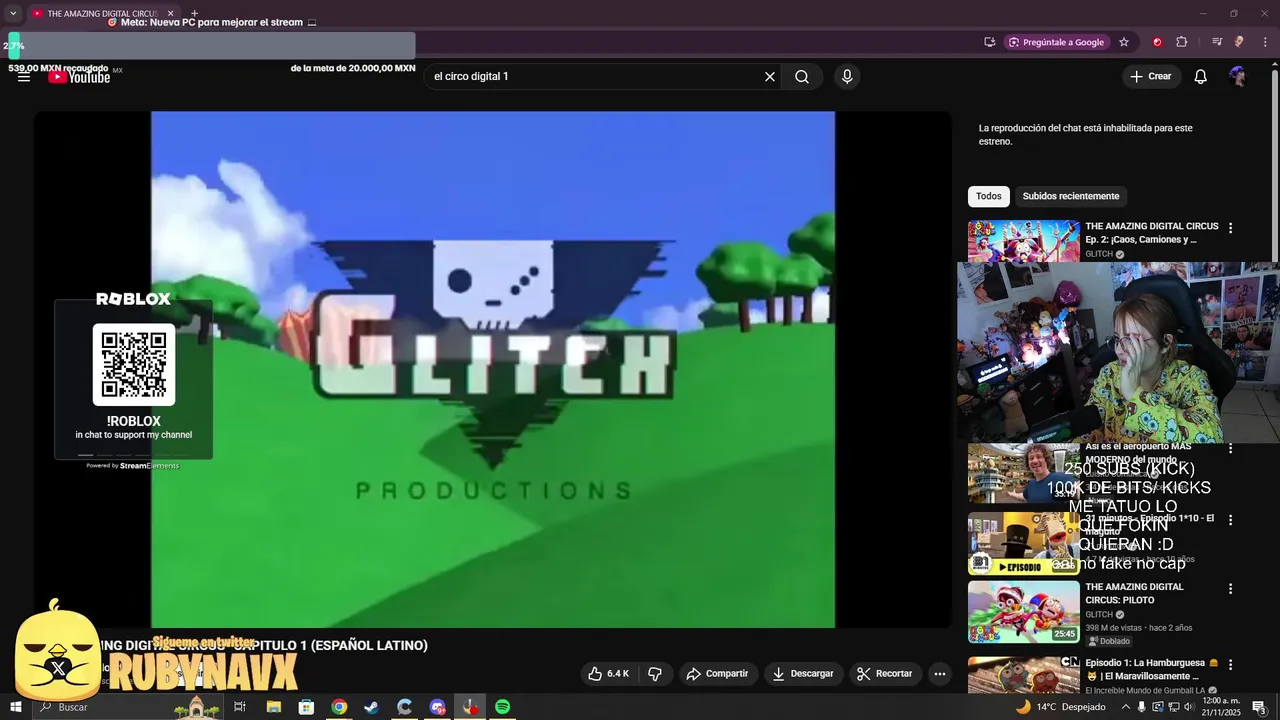This screenshot has width=1280, height=720.
Task: Click Descargar to download the video
Action: [x=802, y=674]
